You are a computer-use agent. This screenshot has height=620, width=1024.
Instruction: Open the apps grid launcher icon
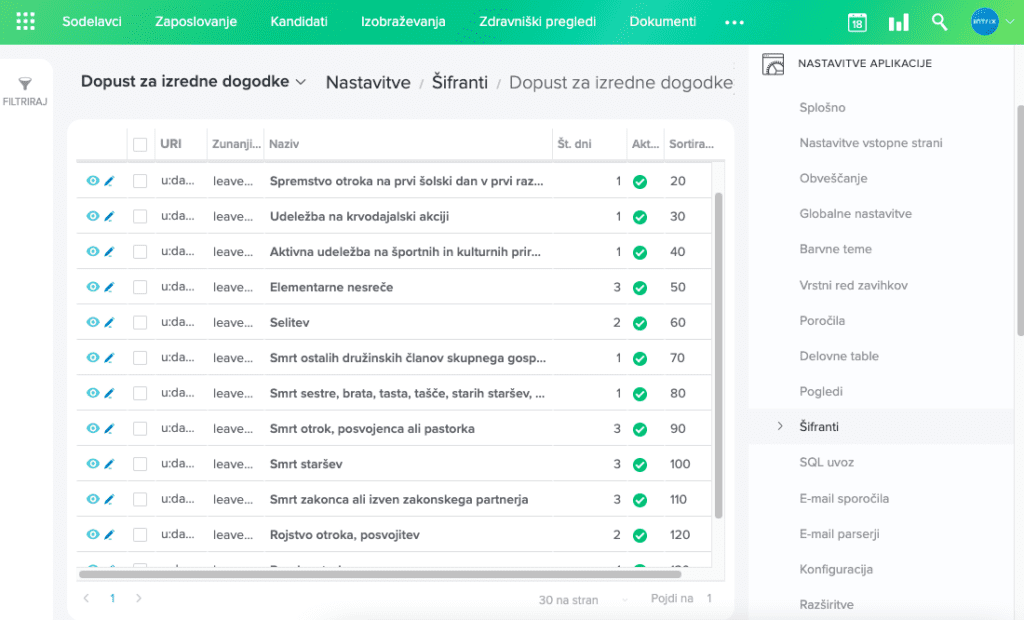coord(26,22)
